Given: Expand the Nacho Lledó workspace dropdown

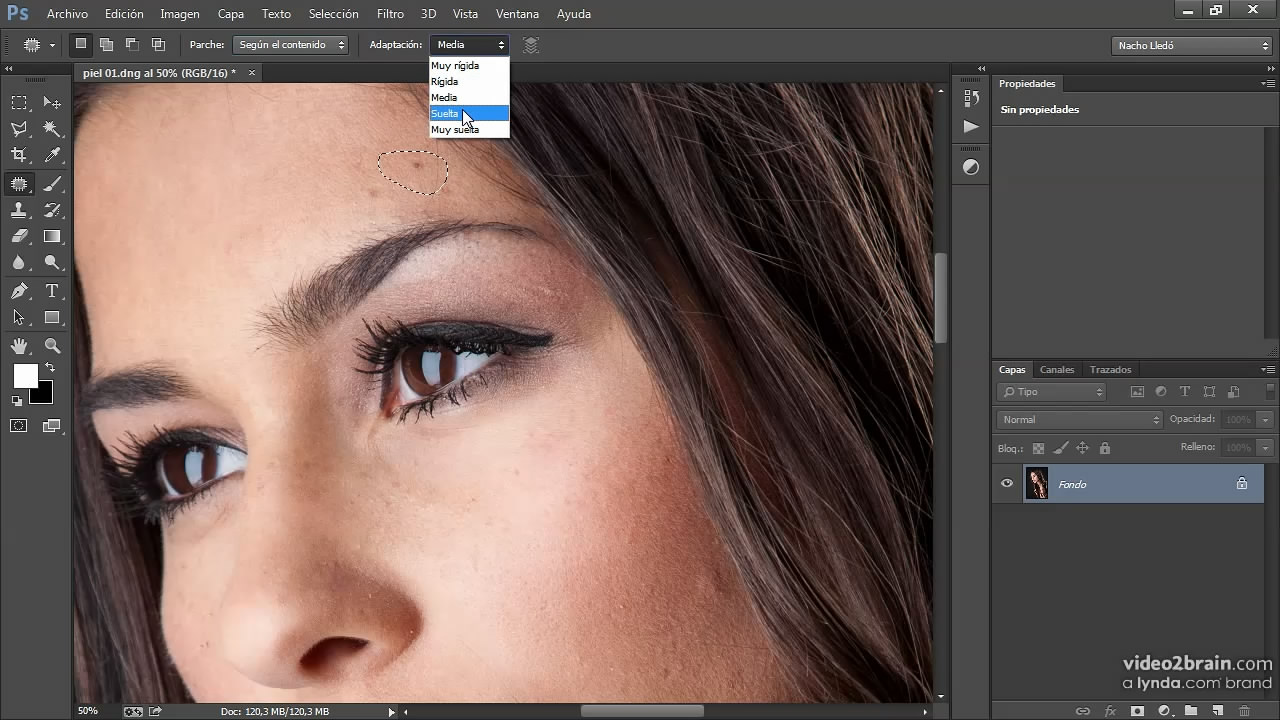Looking at the screenshot, I should point(1191,45).
